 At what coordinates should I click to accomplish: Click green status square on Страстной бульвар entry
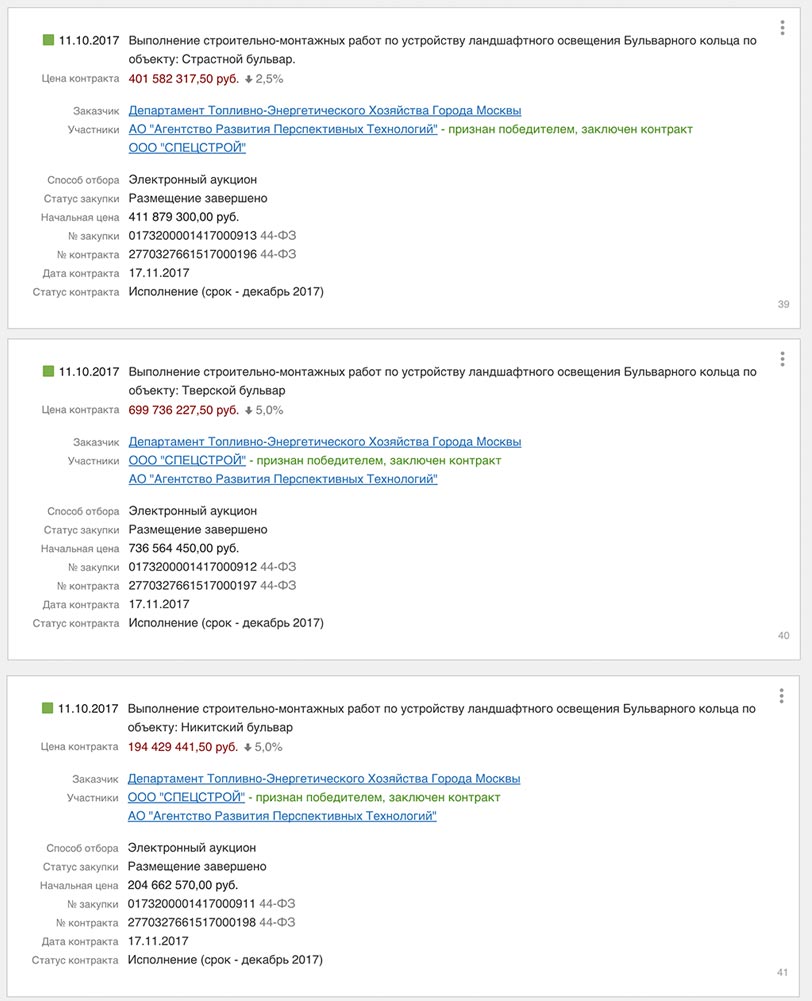pos(48,40)
